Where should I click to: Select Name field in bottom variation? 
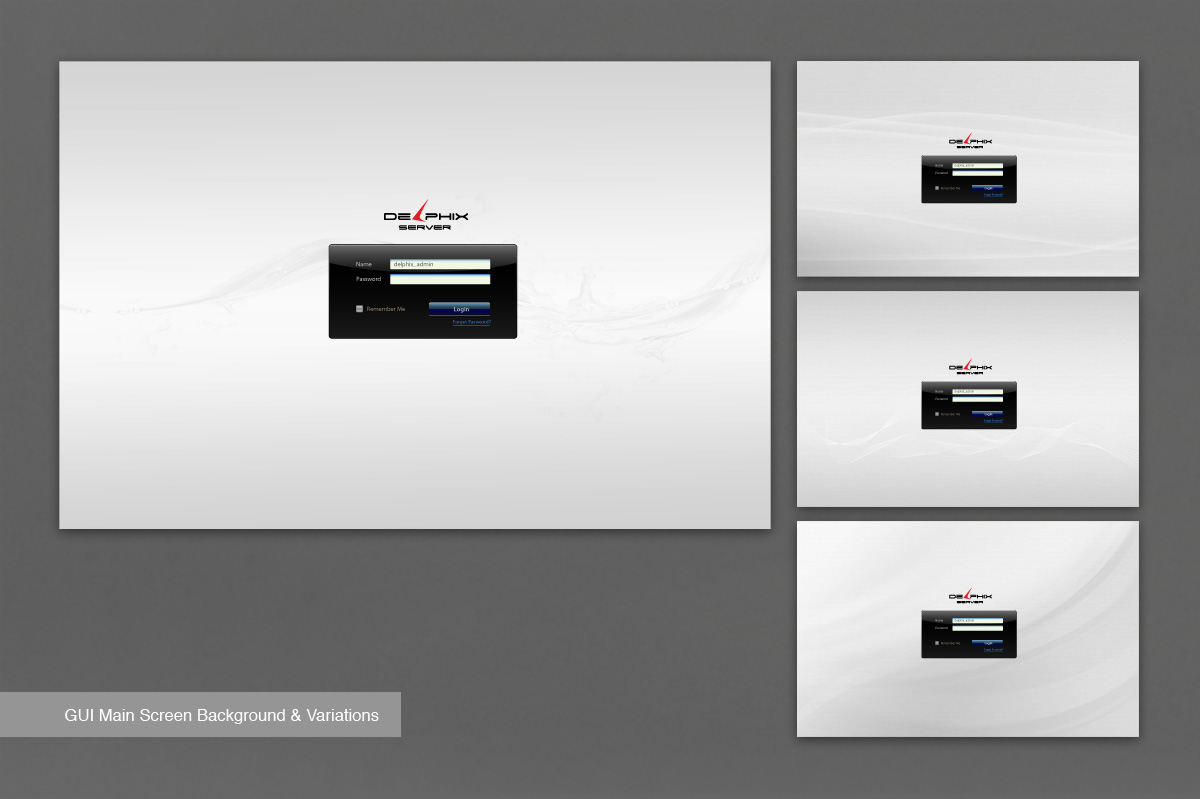tap(977, 621)
